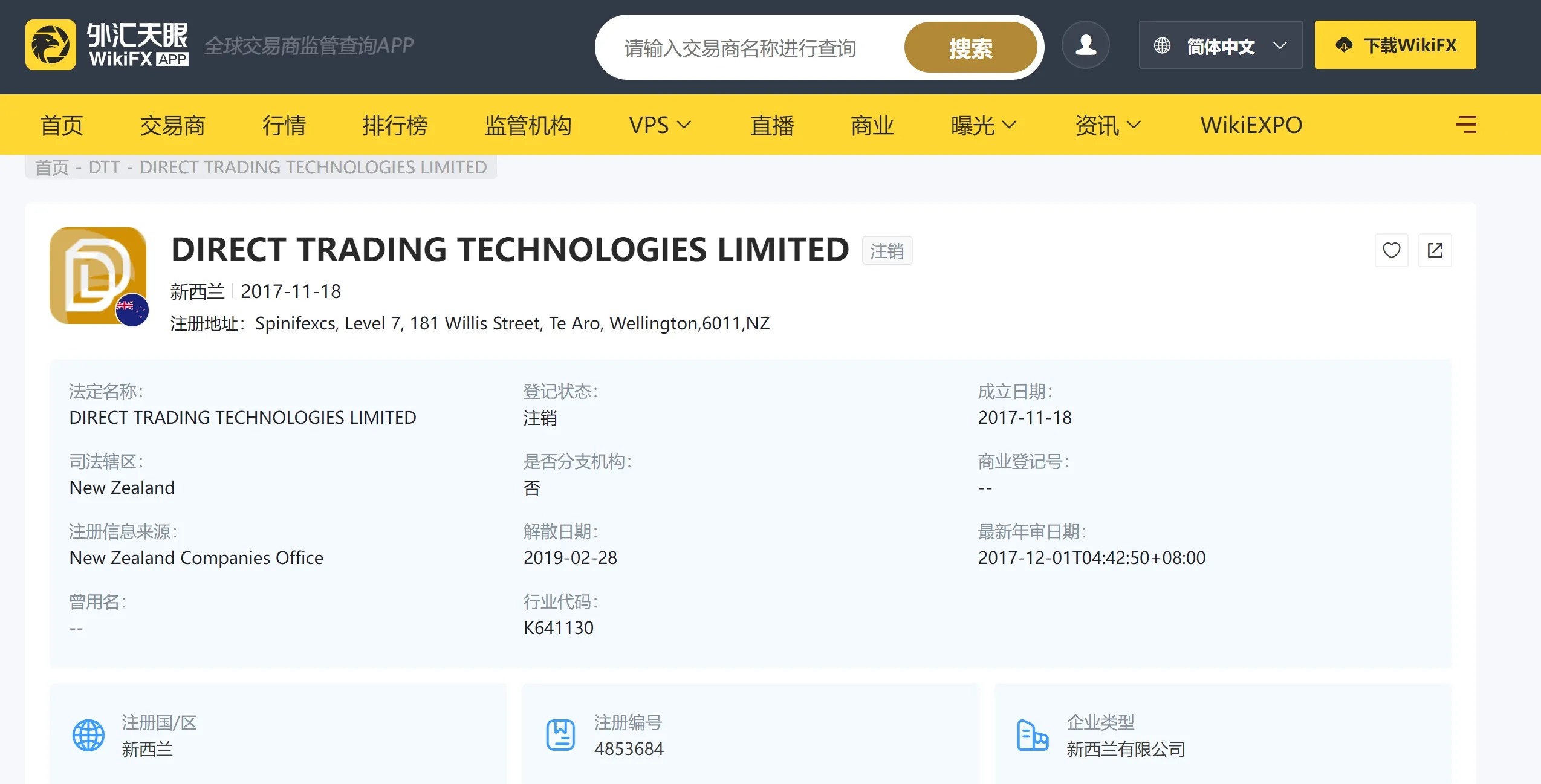Open the 监管机构 nav item
This screenshot has height=784, width=1541.
click(528, 125)
